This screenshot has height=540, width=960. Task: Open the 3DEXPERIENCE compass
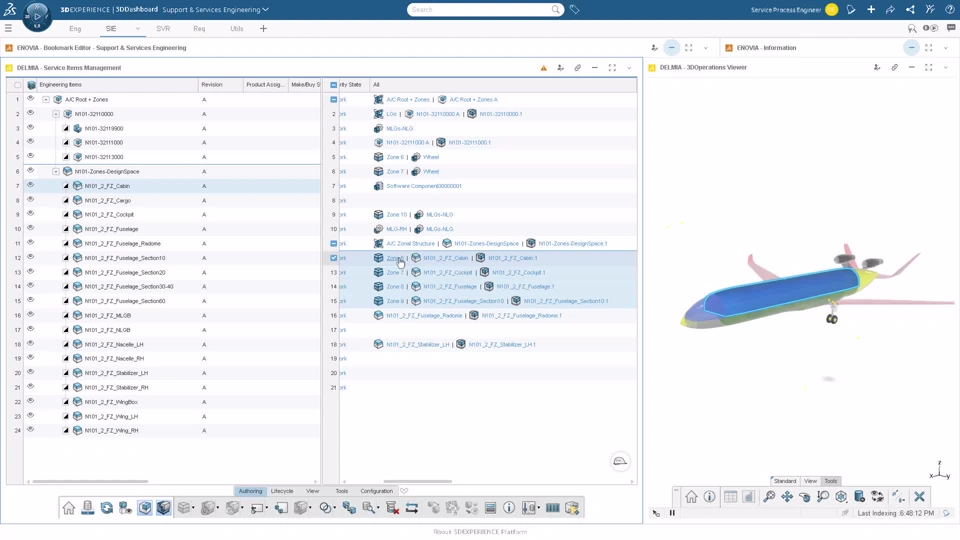click(37, 16)
